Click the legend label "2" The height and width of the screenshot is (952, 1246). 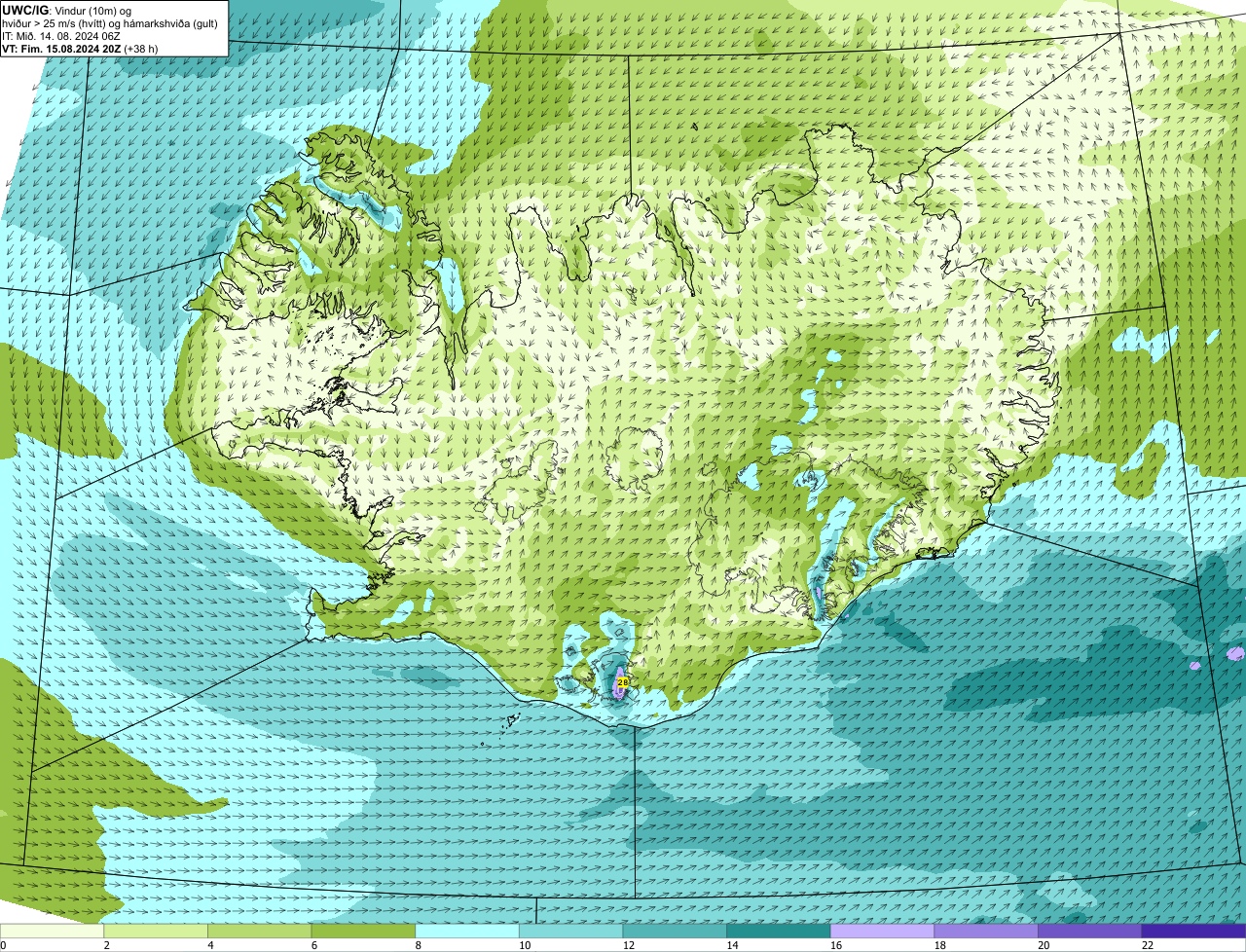[106, 945]
